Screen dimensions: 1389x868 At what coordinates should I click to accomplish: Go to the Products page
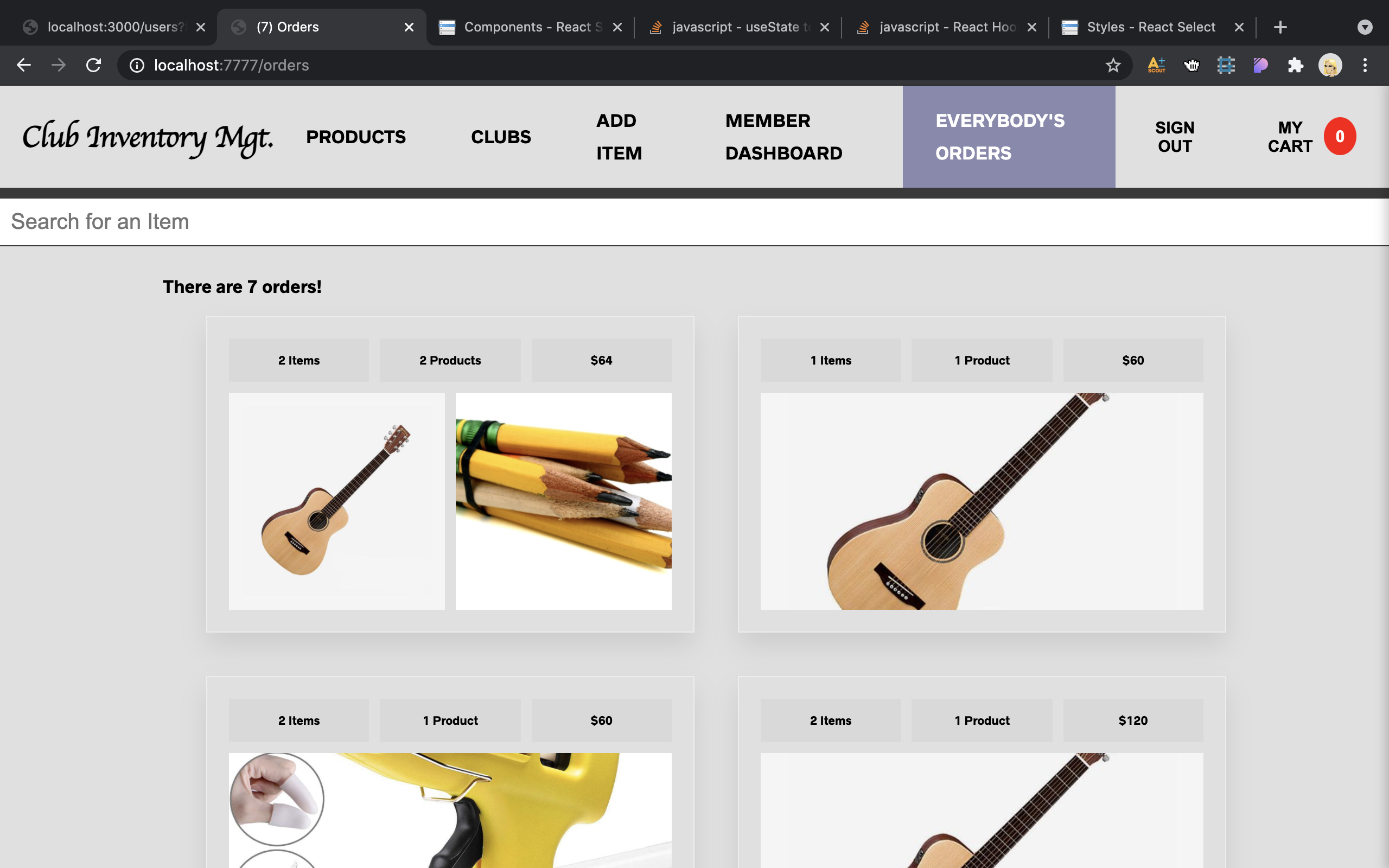click(x=356, y=137)
